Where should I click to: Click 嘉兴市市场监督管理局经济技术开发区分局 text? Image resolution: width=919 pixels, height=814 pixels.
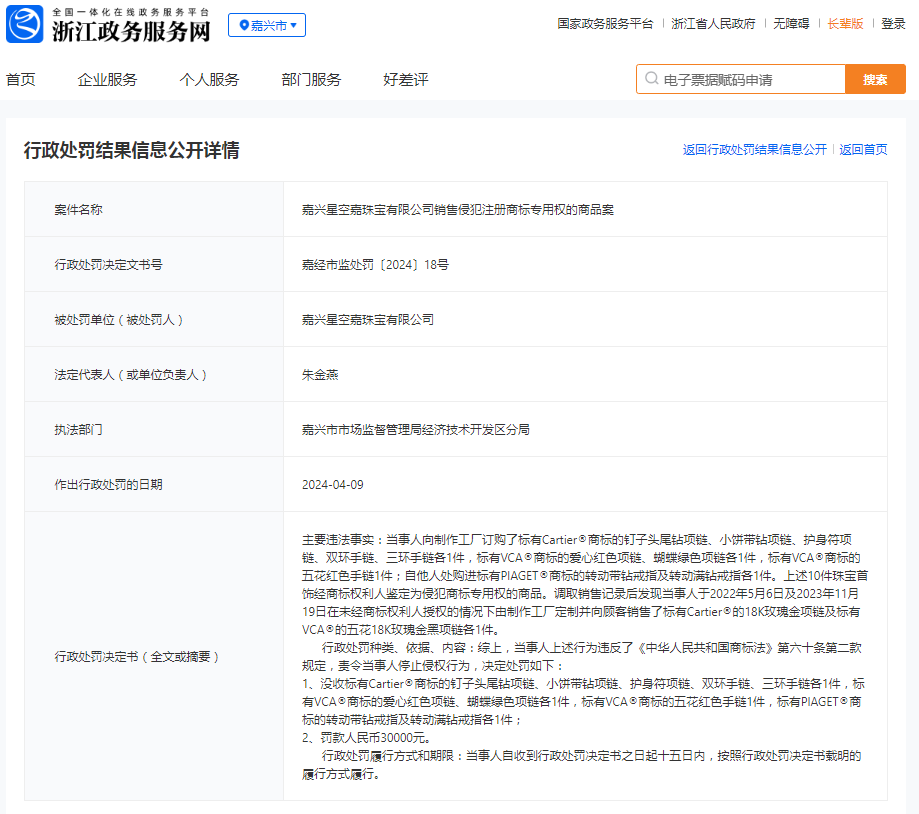pos(416,430)
